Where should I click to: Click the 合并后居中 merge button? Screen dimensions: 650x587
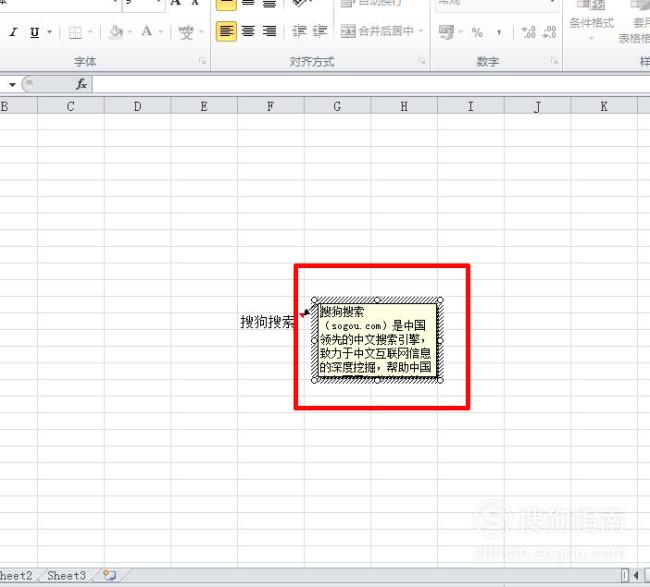[x=377, y=31]
